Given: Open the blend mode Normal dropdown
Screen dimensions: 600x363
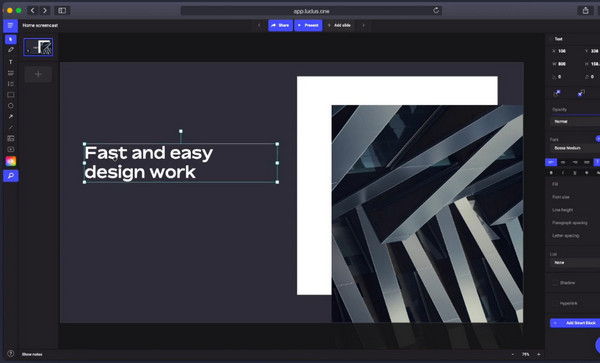Looking at the screenshot, I should pyautogui.click(x=575, y=122).
